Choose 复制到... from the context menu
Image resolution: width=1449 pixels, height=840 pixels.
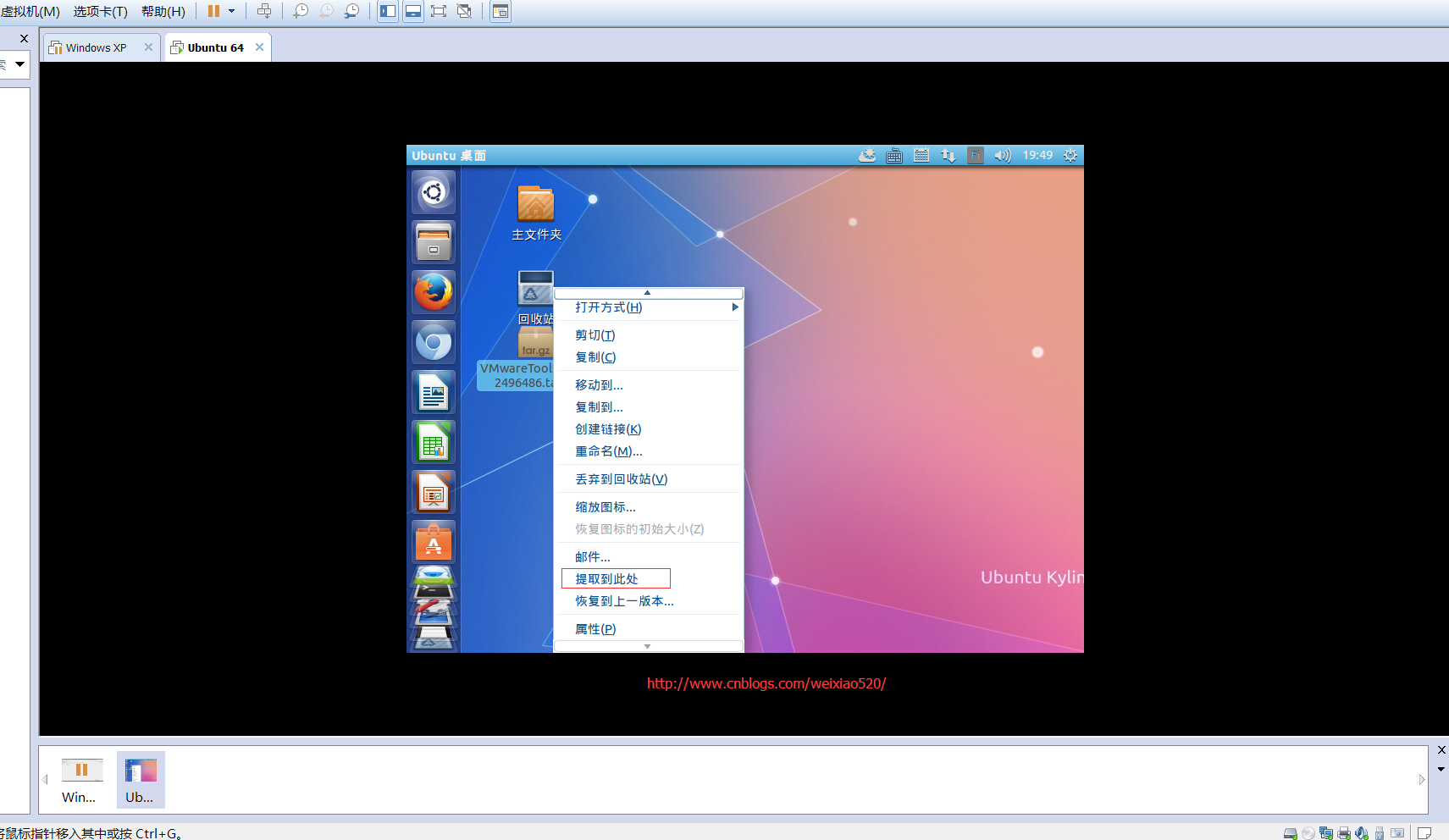tap(649, 407)
